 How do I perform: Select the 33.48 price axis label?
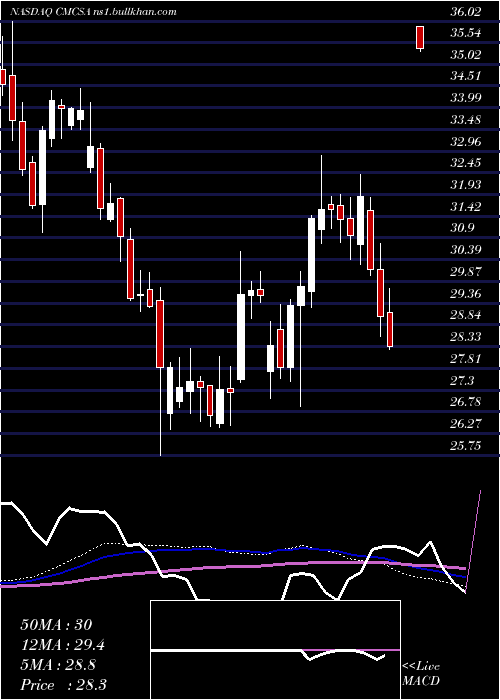(466, 121)
